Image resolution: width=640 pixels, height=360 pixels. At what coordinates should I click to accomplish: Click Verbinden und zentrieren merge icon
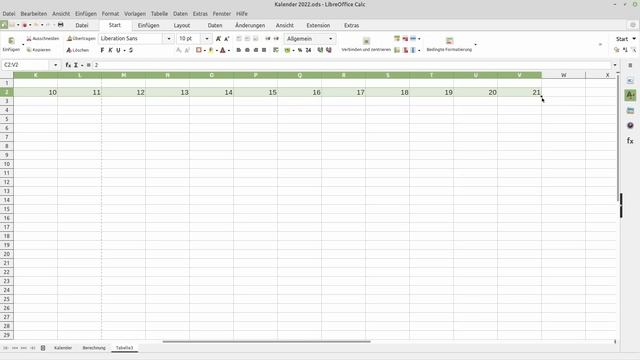tap(366, 41)
